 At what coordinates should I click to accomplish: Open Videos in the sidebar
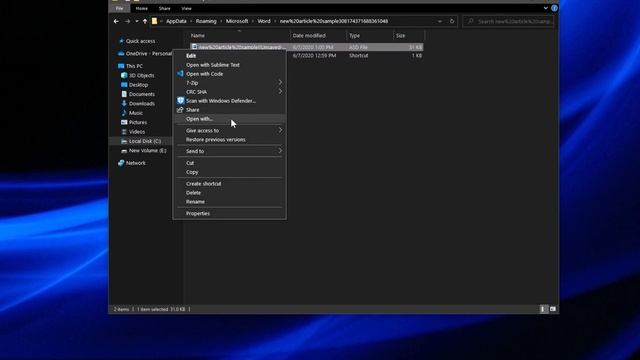(x=137, y=132)
